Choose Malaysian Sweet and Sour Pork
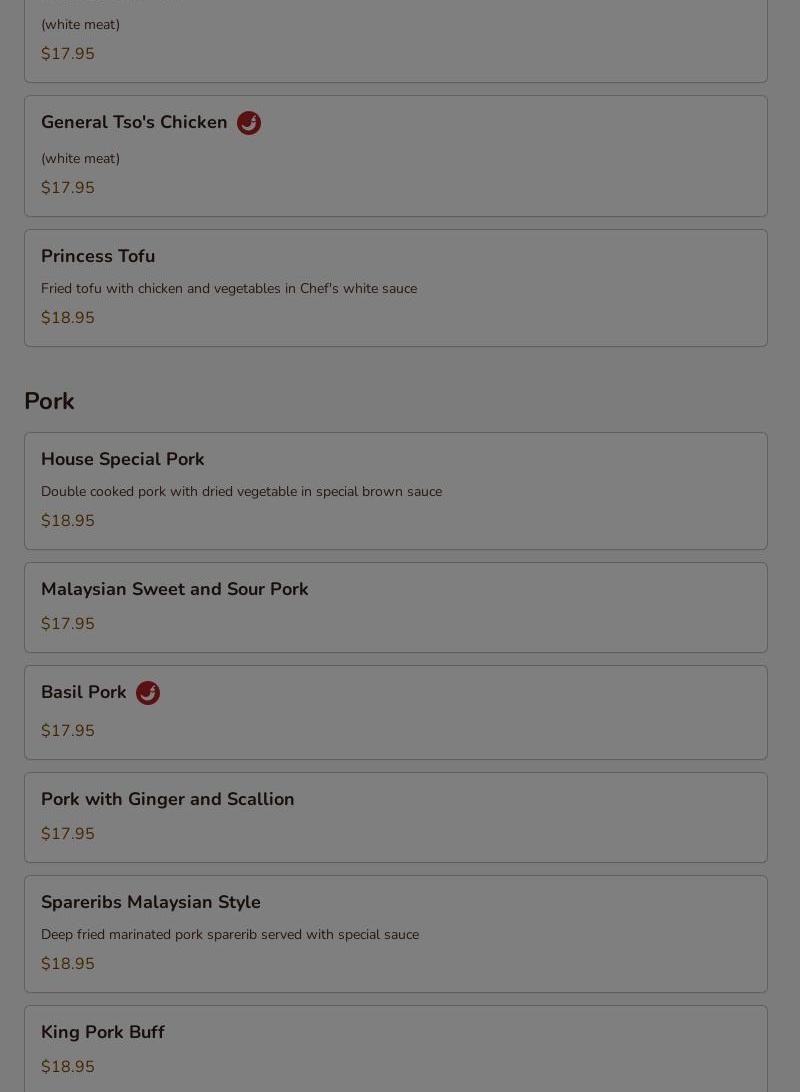The width and height of the screenshot is (800, 1092). click(x=395, y=607)
